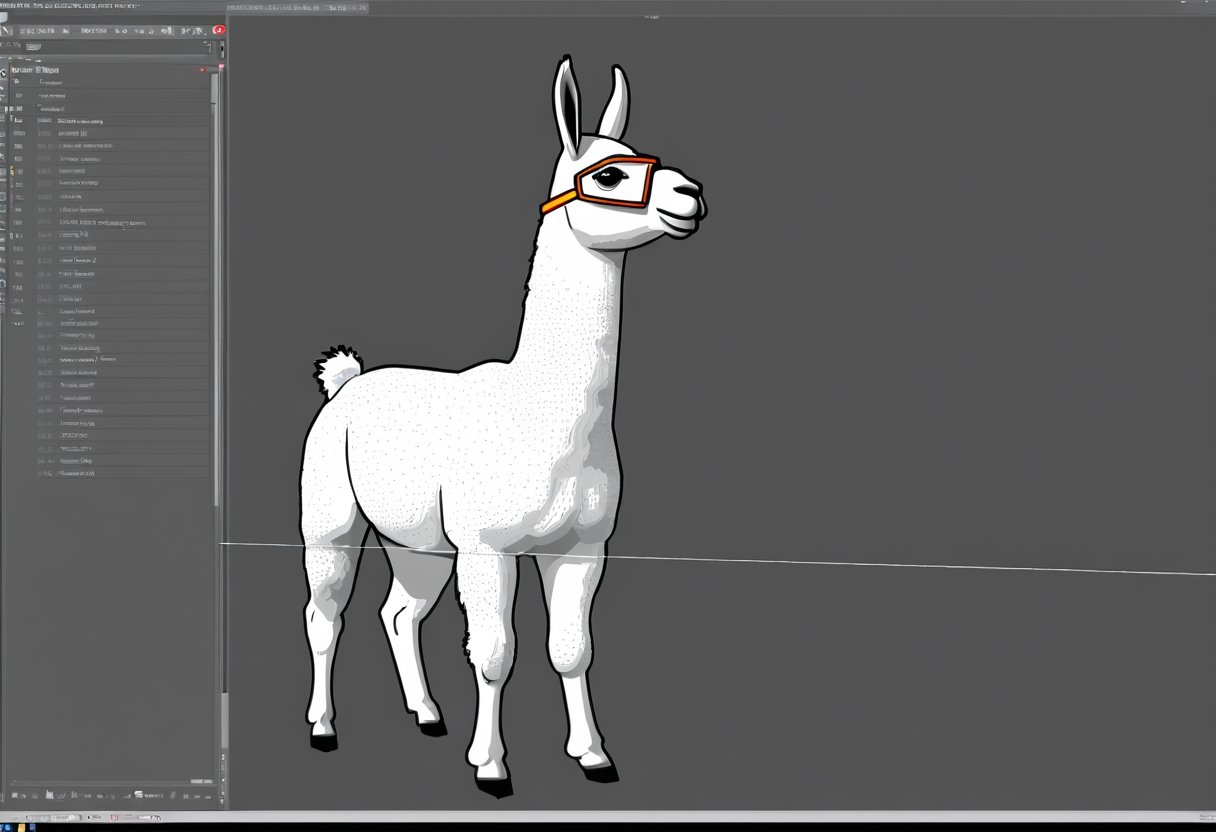Image resolution: width=1216 pixels, height=832 pixels.
Task: Activate the Zoom tool in the tool column
Action: 5,285
